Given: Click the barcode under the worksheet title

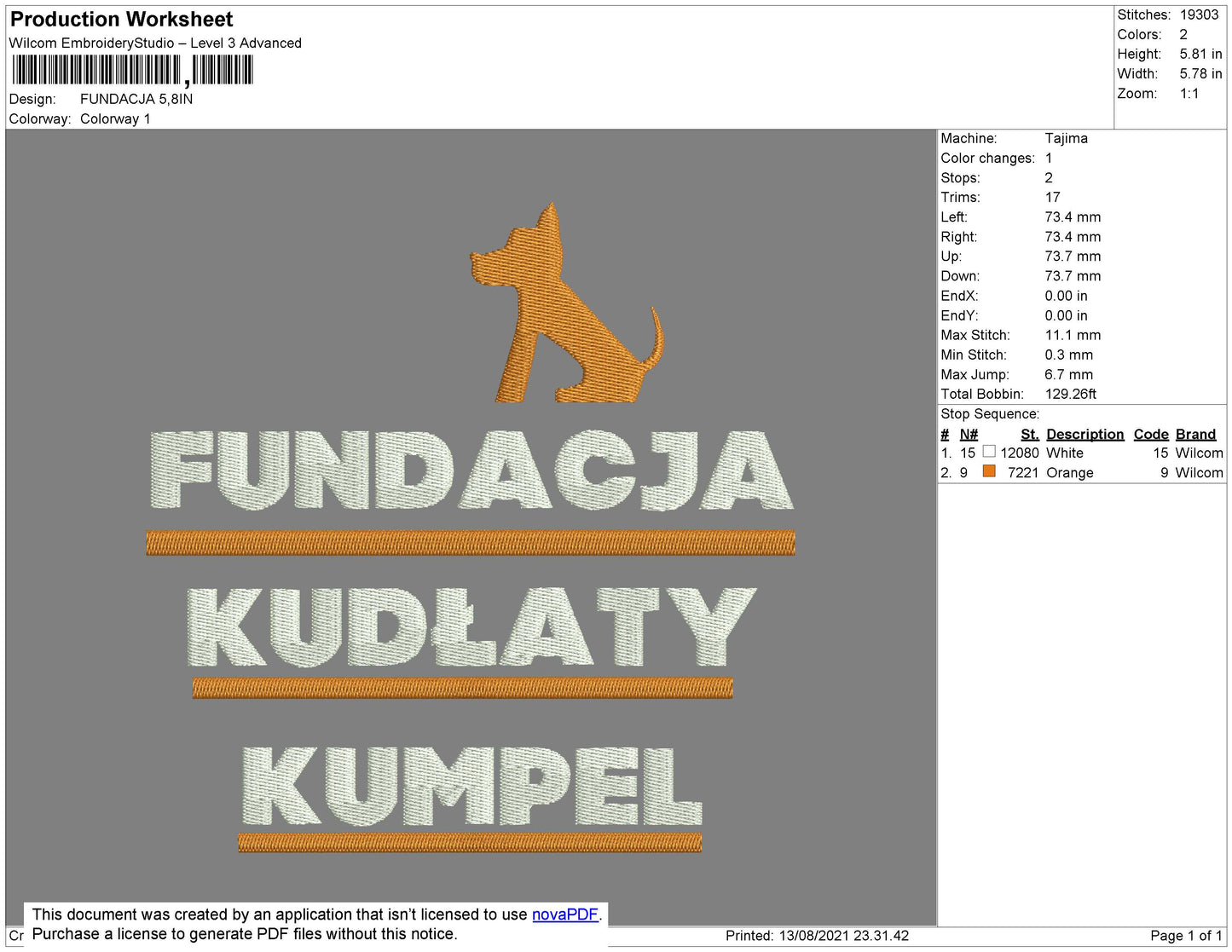Looking at the screenshot, I should [x=132, y=70].
